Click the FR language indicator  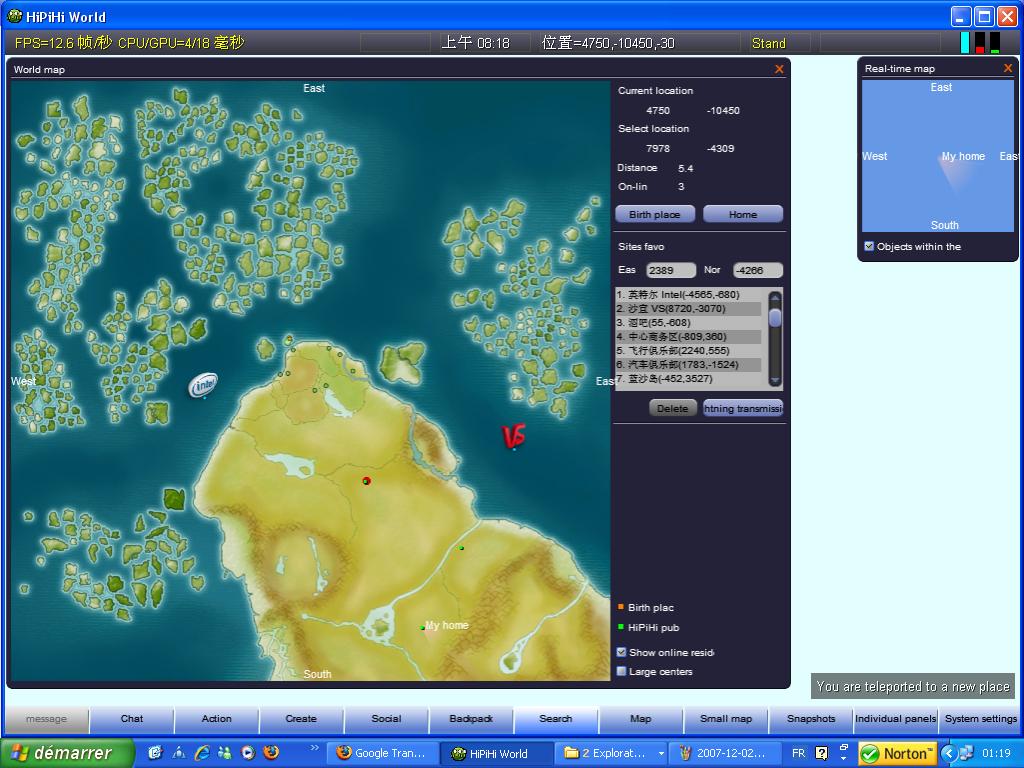coord(798,753)
